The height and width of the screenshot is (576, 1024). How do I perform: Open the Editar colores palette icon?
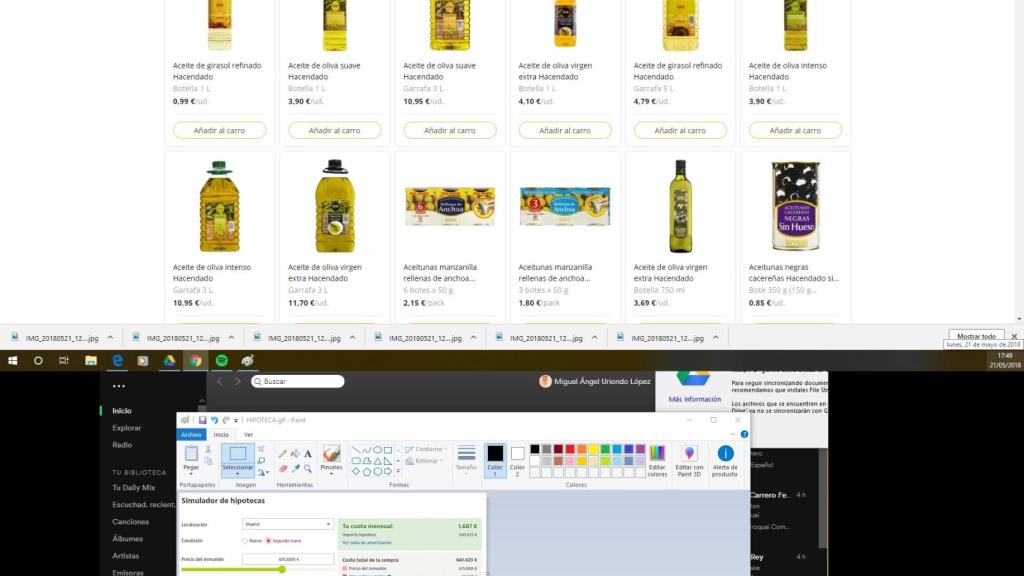[x=657, y=459]
